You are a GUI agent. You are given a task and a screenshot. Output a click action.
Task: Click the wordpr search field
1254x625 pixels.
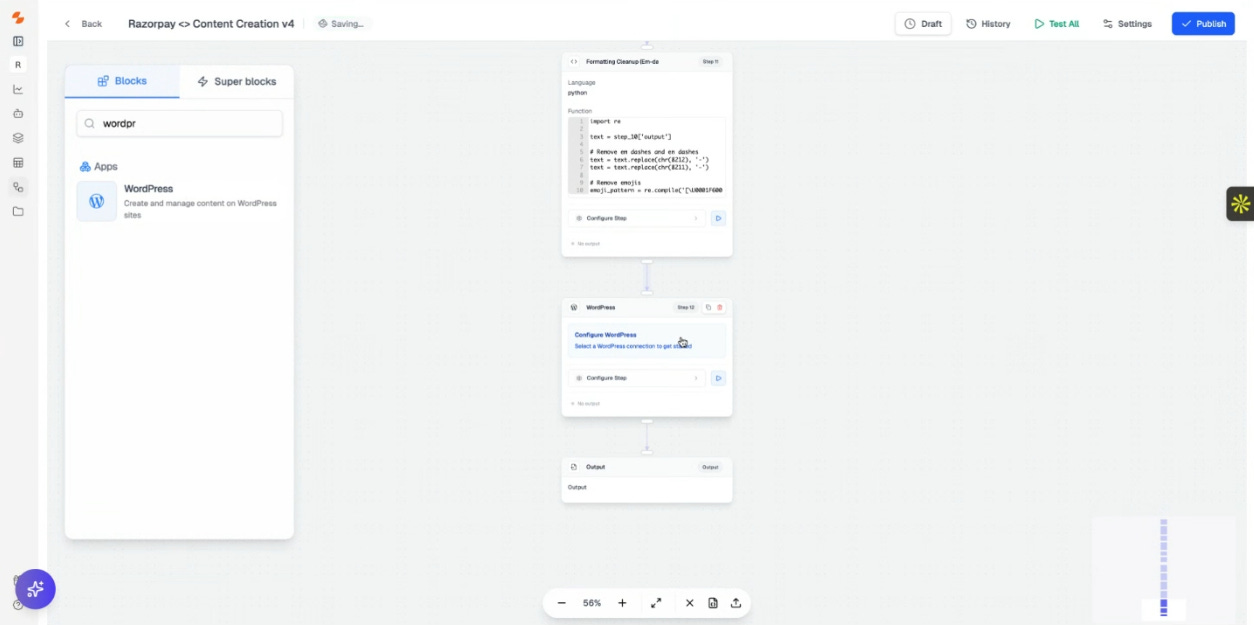180,124
